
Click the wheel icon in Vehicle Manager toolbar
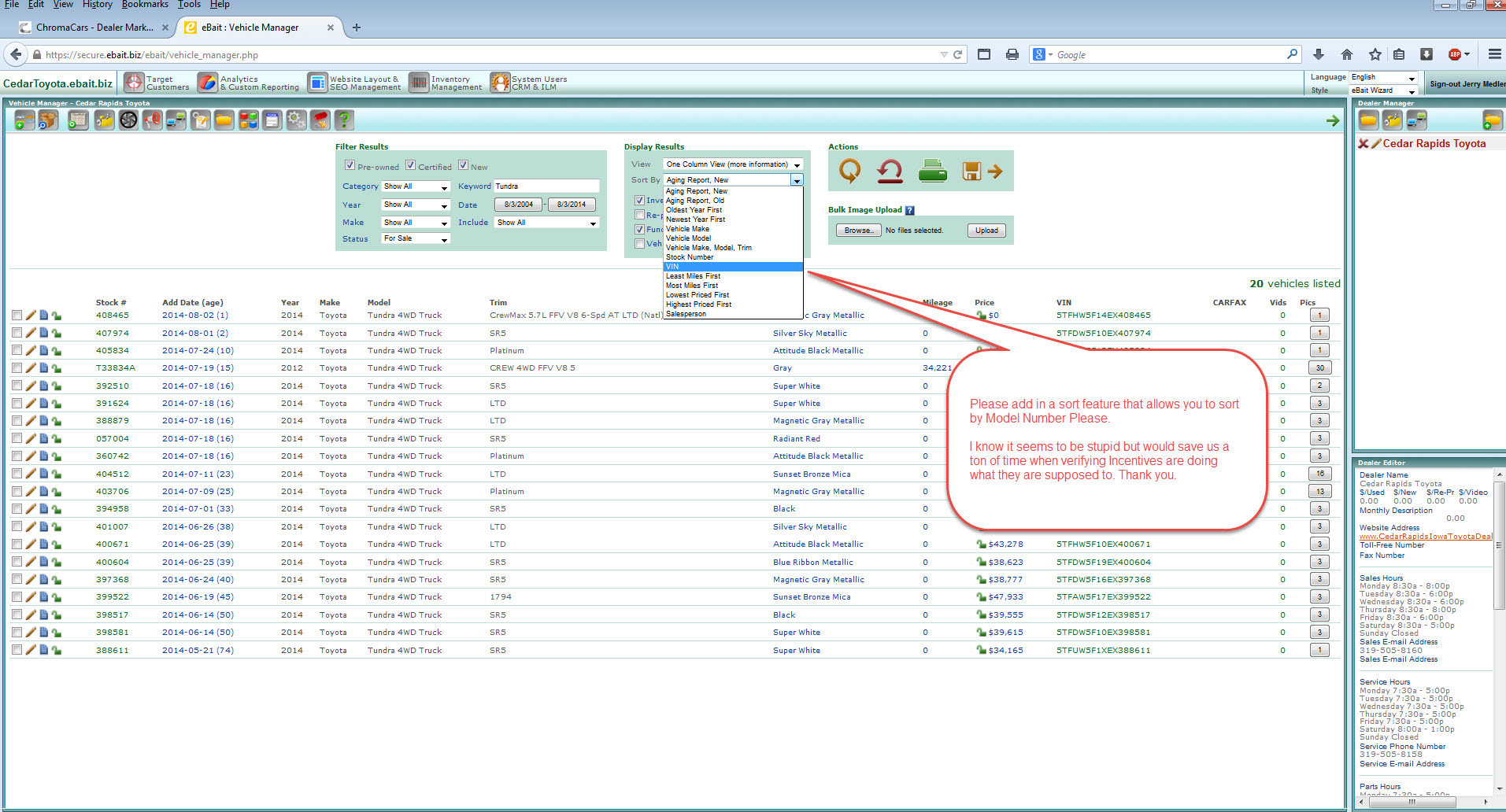tap(128, 120)
